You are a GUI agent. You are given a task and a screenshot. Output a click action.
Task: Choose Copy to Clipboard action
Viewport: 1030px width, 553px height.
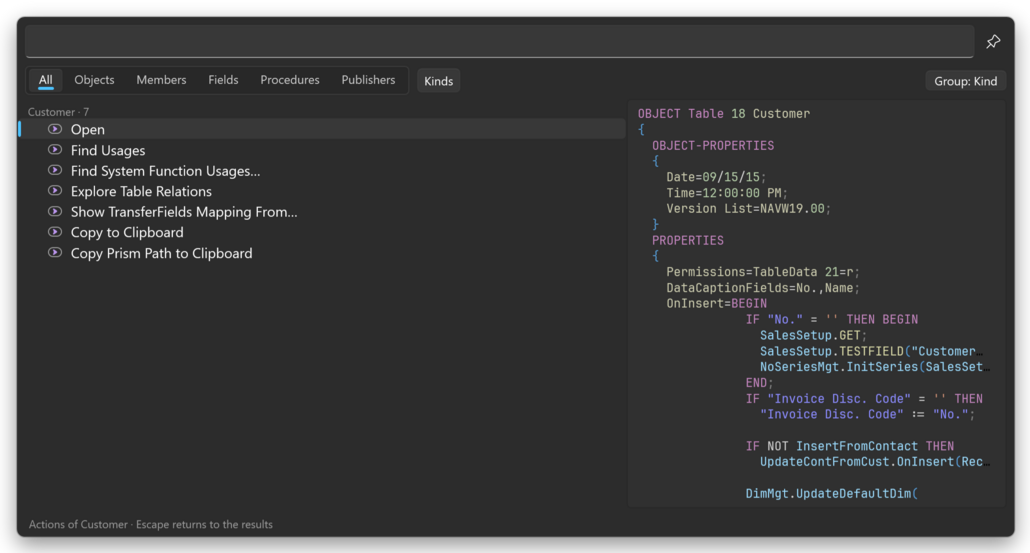[322, 232]
